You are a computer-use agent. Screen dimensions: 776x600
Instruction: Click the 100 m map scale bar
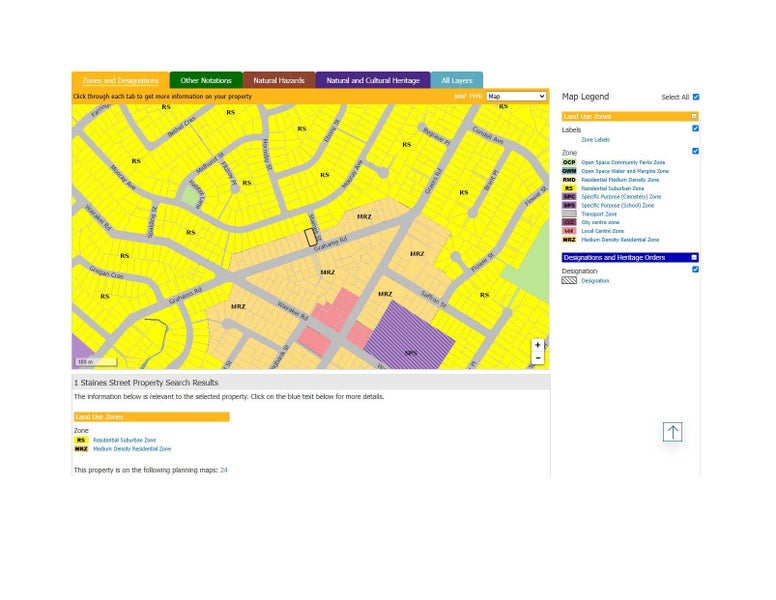(x=96, y=362)
